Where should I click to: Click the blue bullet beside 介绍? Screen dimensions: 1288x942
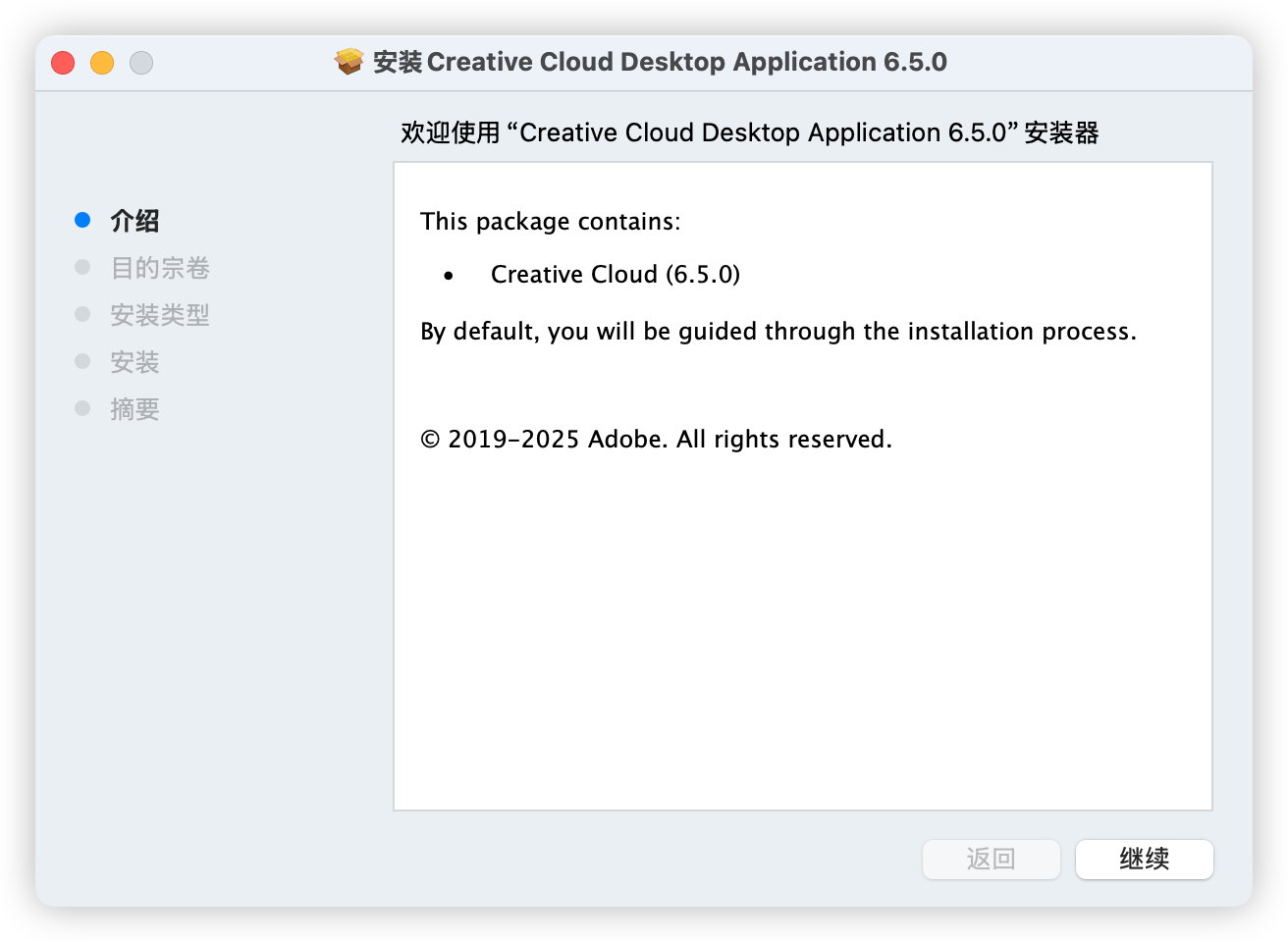click(x=82, y=221)
